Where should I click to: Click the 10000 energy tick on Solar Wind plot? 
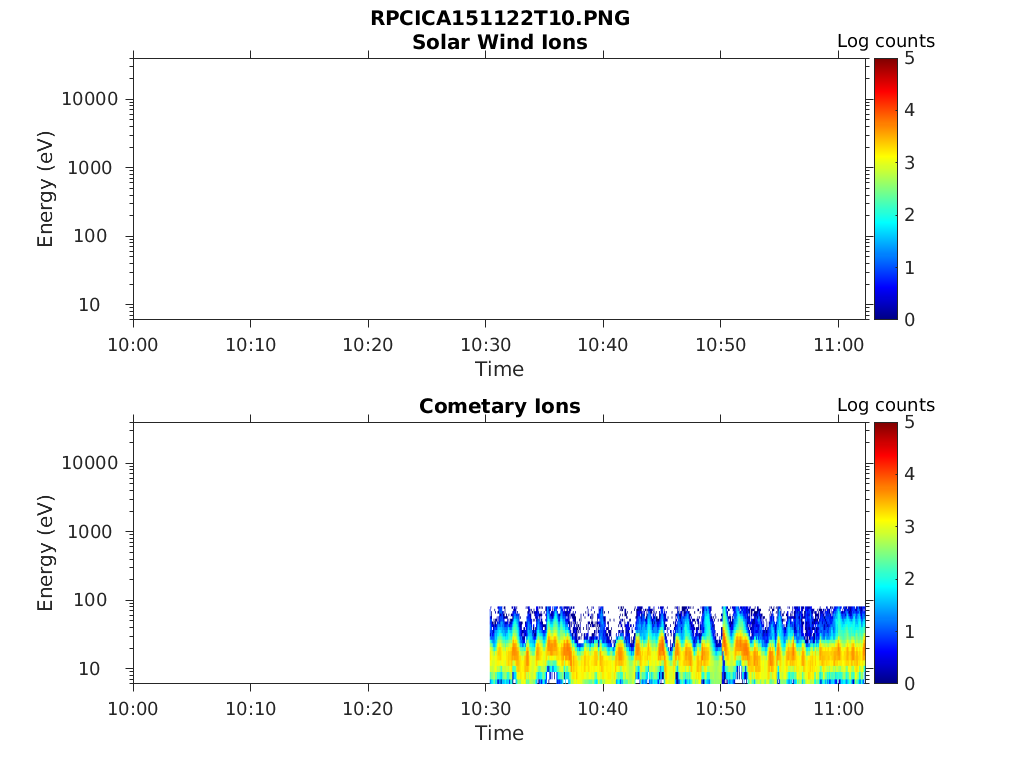click(90, 99)
